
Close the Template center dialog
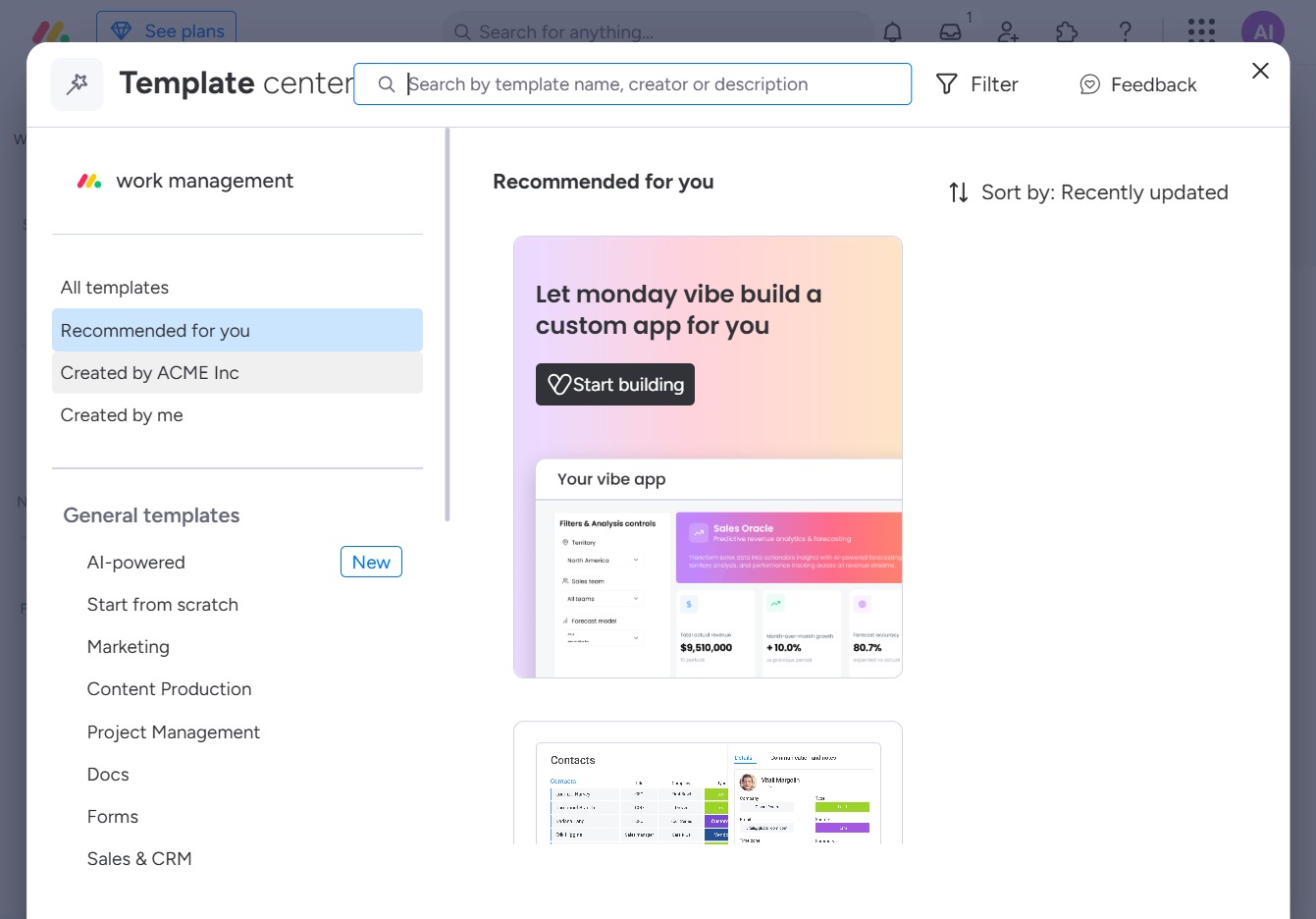pos(1260,71)
